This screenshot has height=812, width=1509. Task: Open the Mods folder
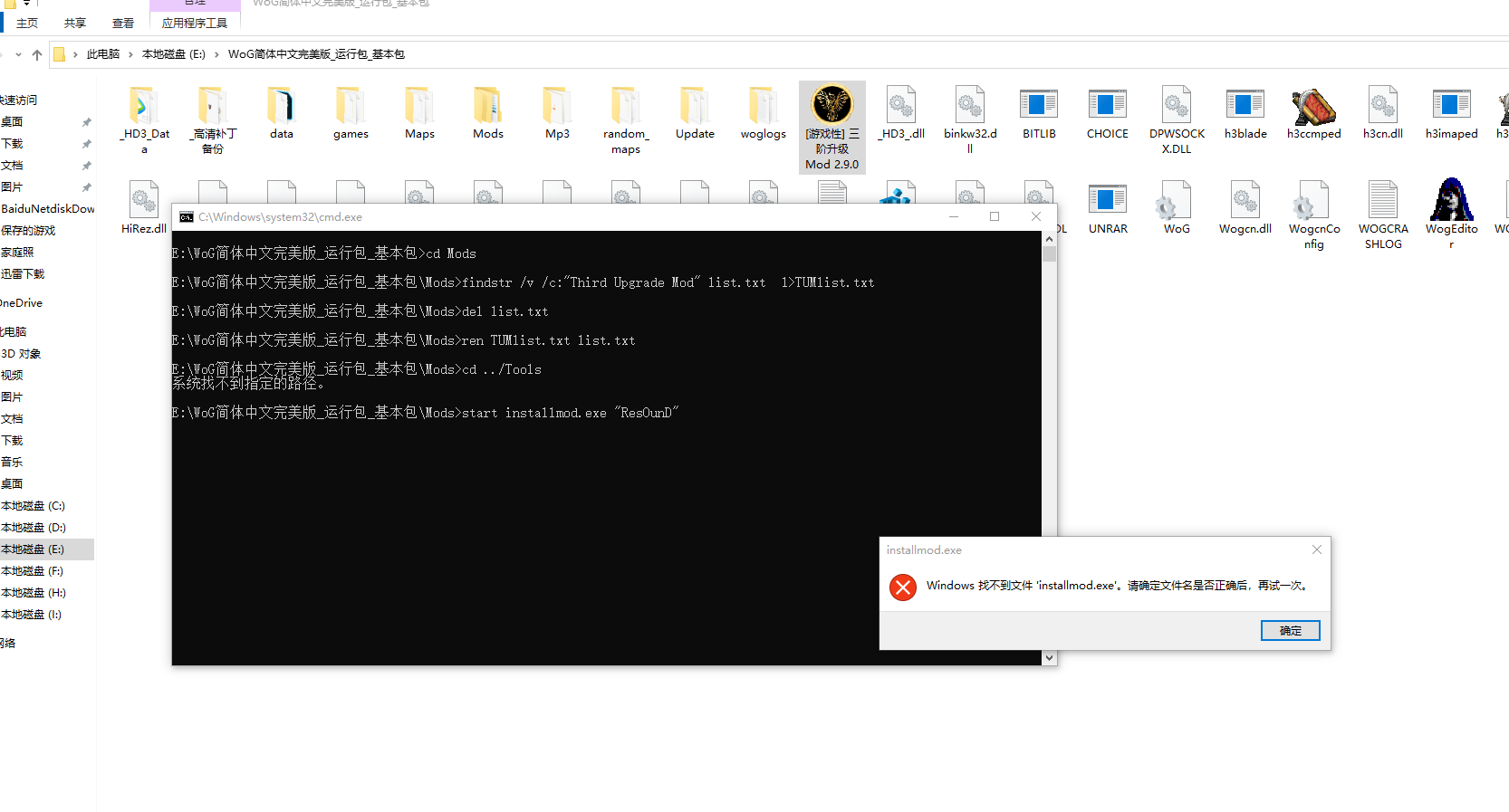pyautogui.click(x=488, y=113)
